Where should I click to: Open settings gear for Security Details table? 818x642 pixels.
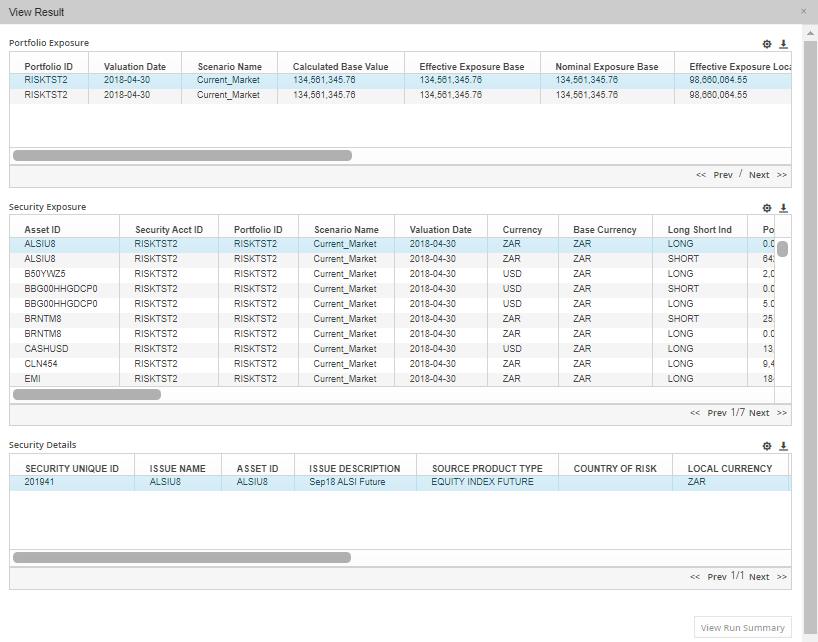point(767,446)
